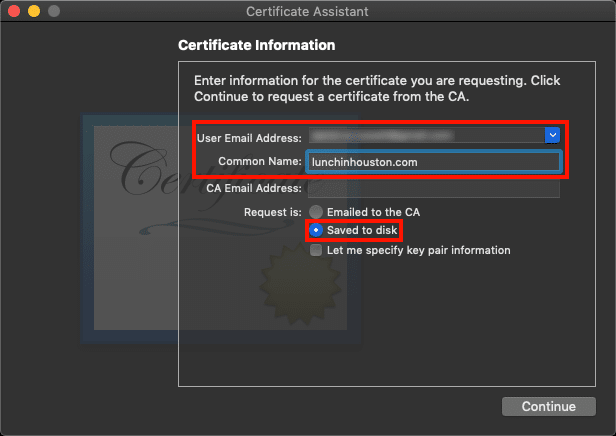Choose the Saved to disk radio option
This screenshot has width=616, height=436.
(x=316, y=231)
